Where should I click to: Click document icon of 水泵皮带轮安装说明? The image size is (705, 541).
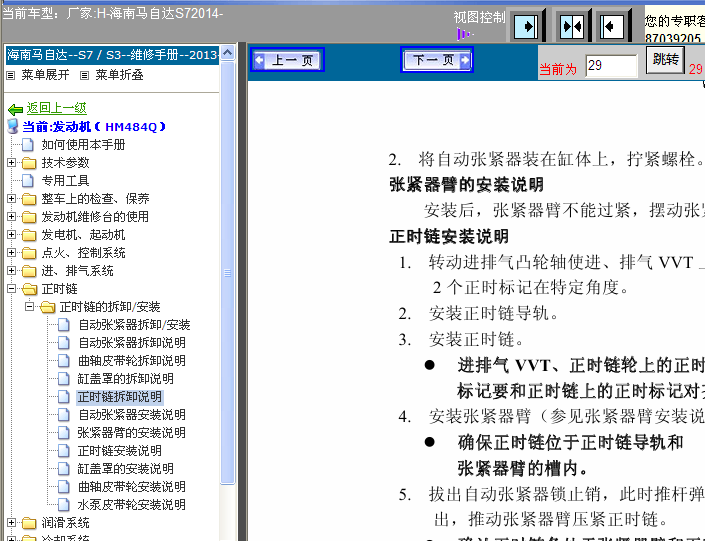click(64, 505)
